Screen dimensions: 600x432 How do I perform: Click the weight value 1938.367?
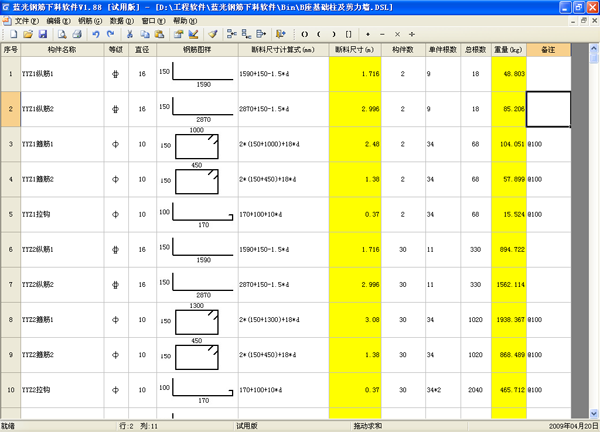[x=510, y=320]
